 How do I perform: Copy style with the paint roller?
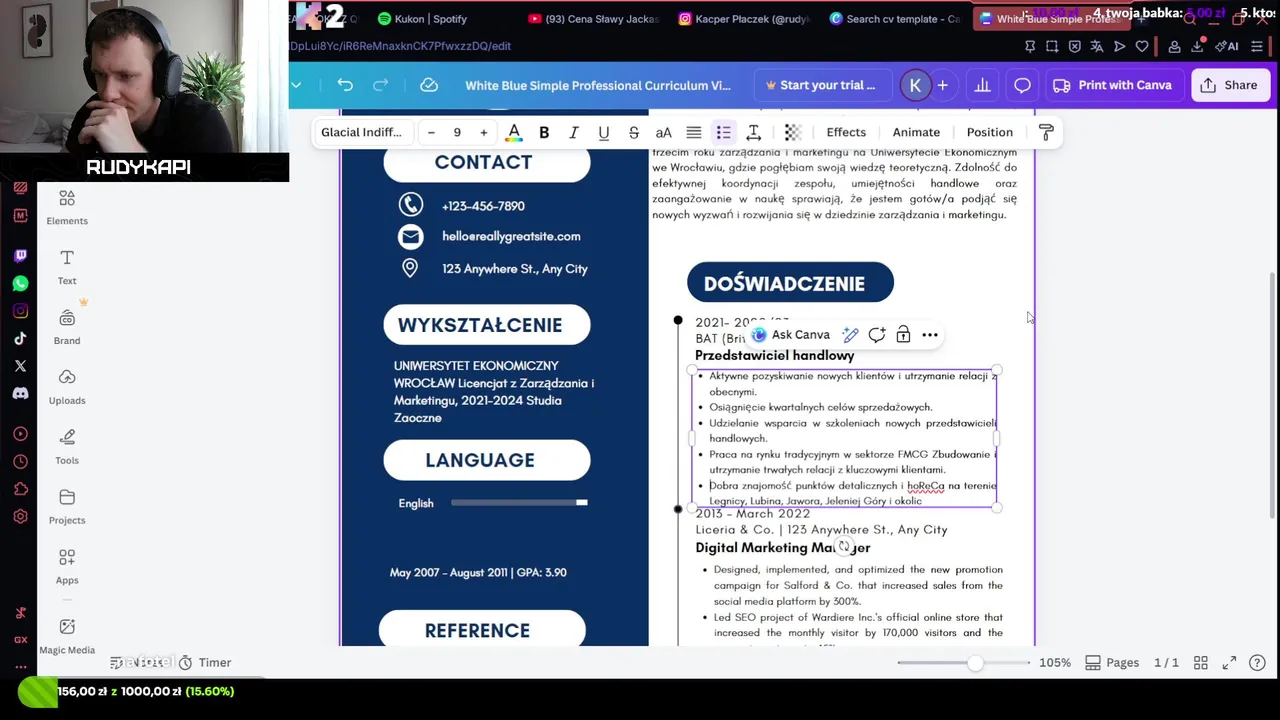(1046, 132)
